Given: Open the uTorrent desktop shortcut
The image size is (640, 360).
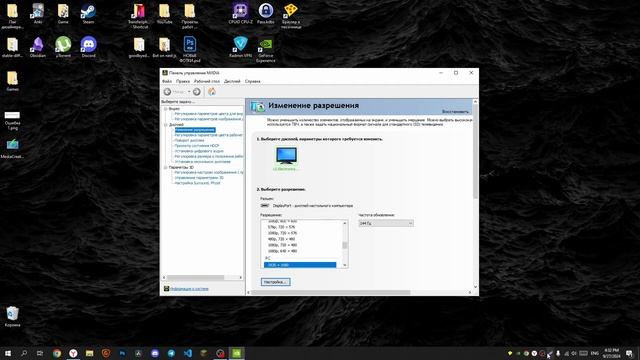Looking at the screenshot, I should 63,47.
